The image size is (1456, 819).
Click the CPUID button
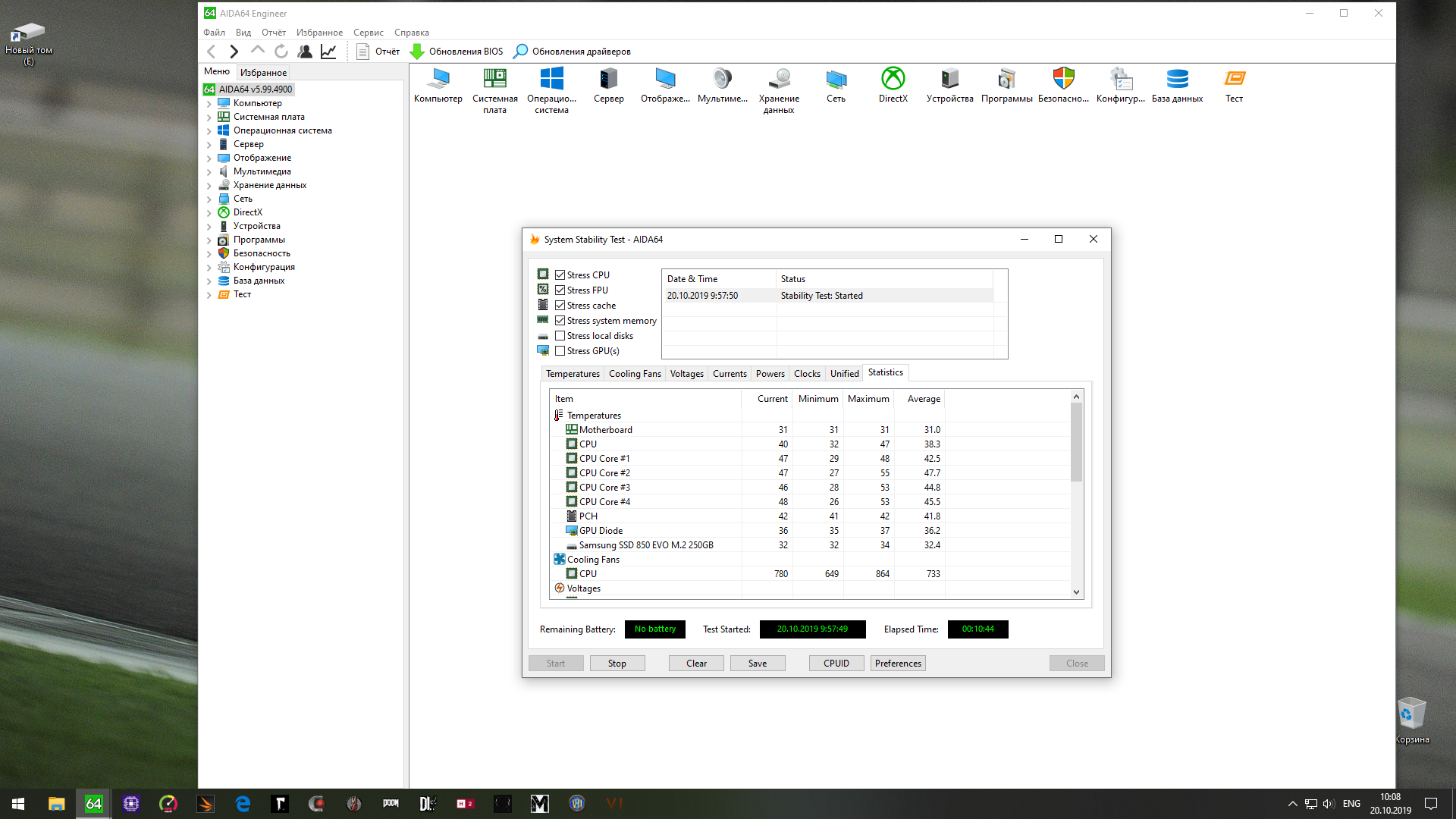pyautogui.click(x=836, y=664)
